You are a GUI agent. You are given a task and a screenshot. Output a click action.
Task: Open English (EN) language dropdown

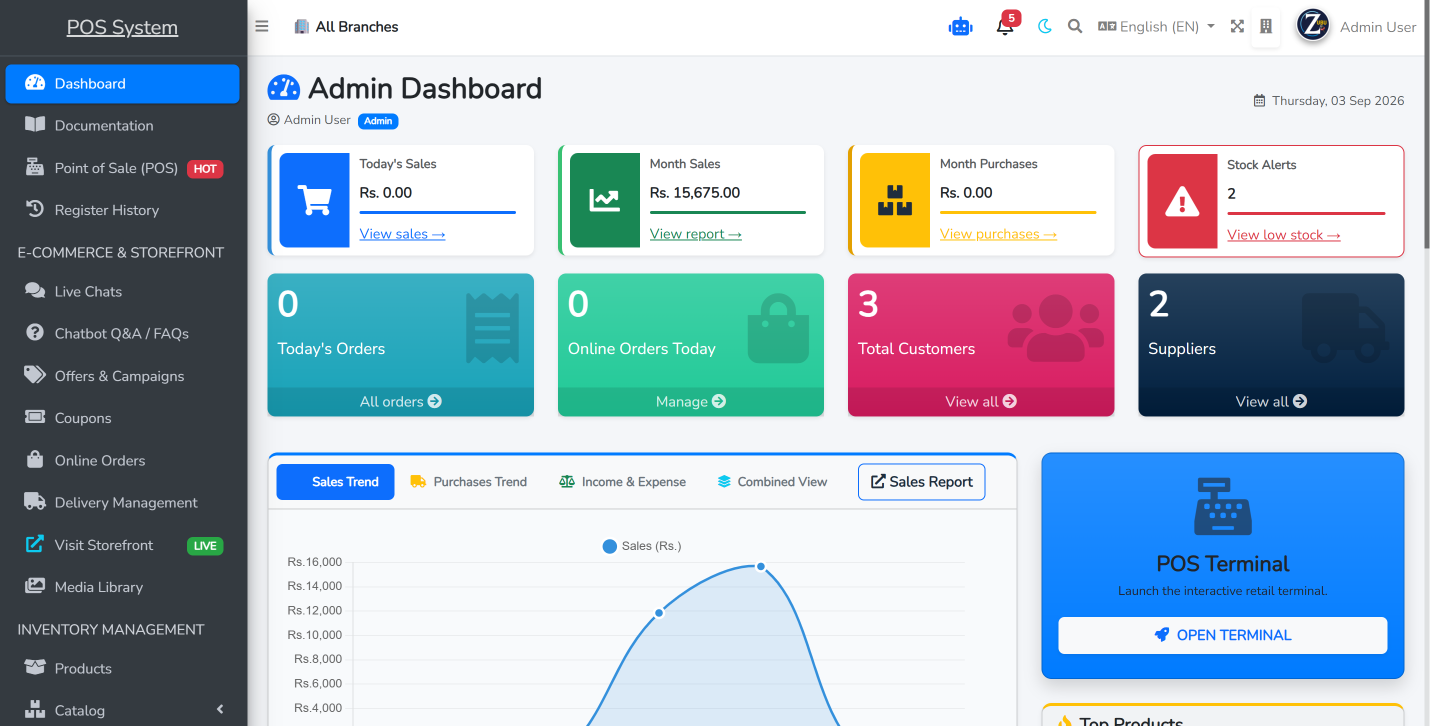[x=1156, y=27]
